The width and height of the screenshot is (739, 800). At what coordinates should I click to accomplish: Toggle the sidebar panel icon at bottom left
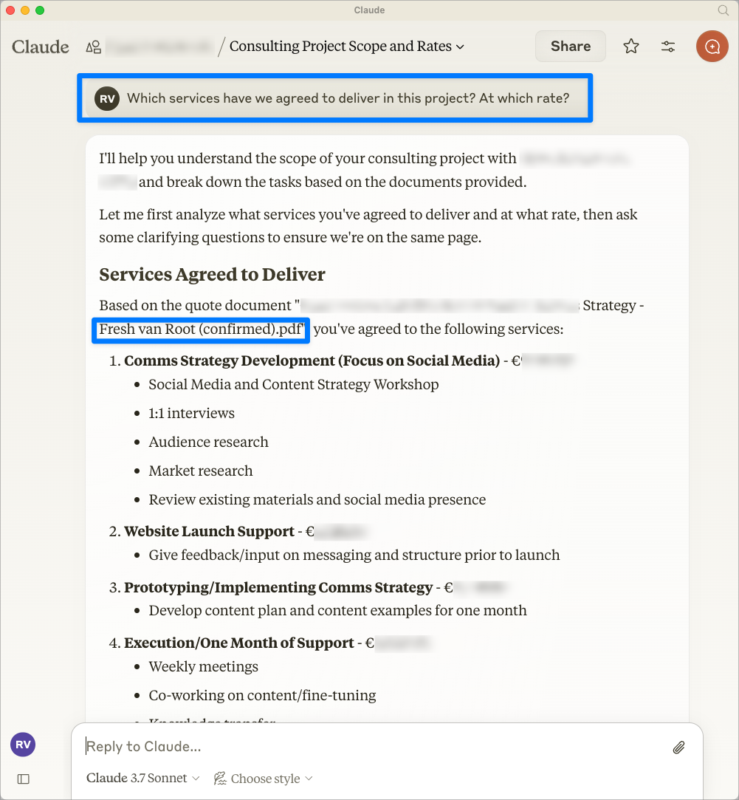tap(23, 779)
